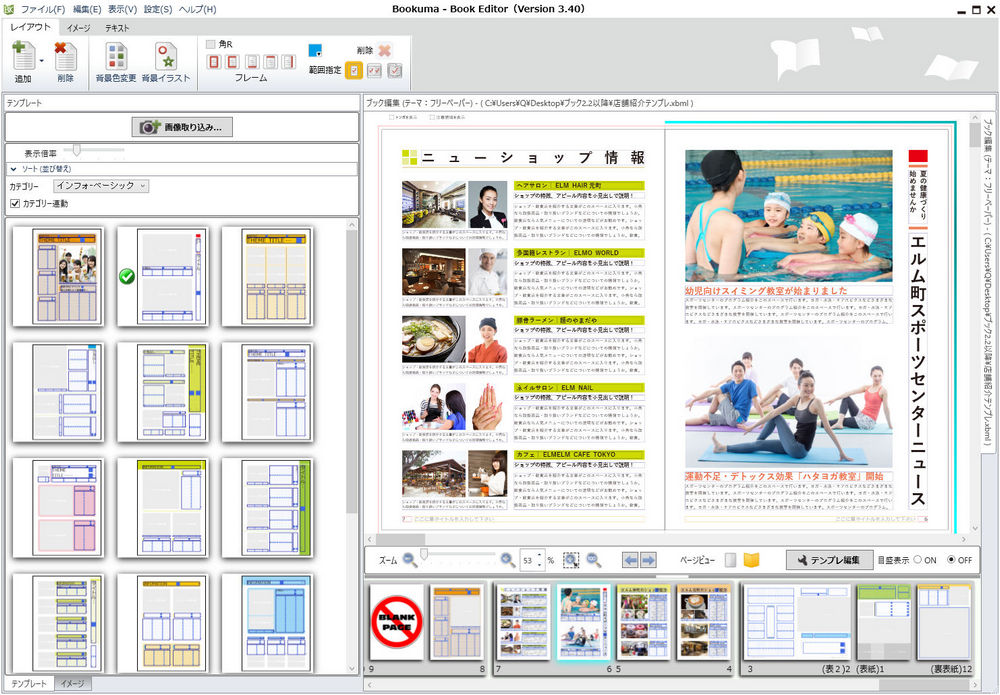Select the first frame style icon
1000x695 pixels.
tap(215, 62)
